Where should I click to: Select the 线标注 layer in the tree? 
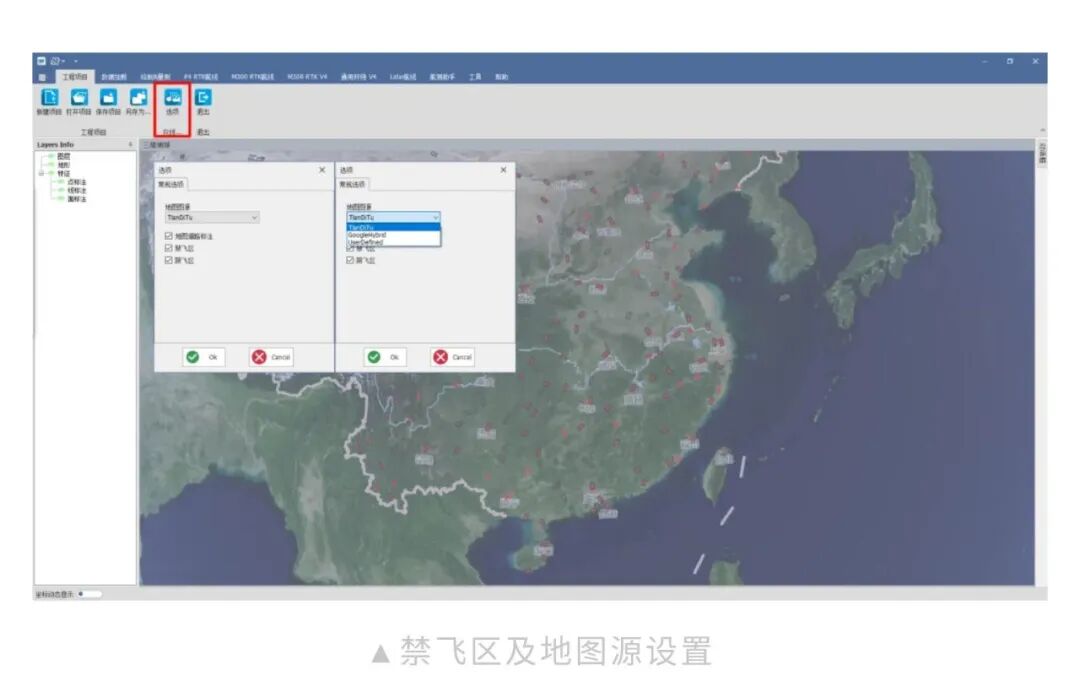(76, 190)
